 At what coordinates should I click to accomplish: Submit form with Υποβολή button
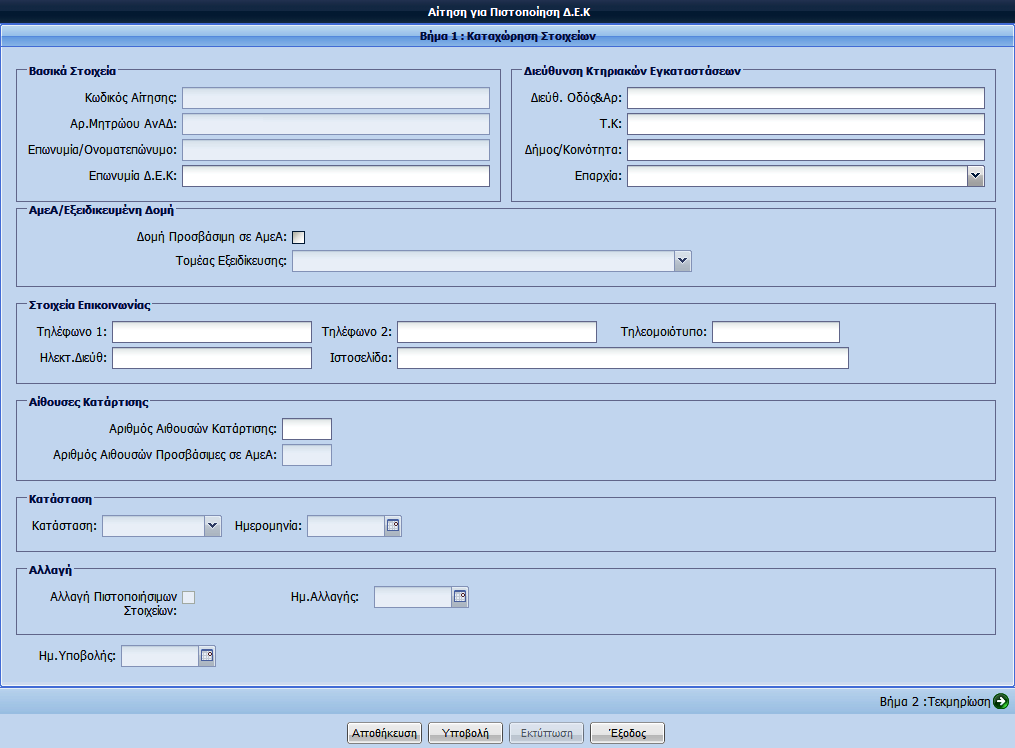point(465,733)
